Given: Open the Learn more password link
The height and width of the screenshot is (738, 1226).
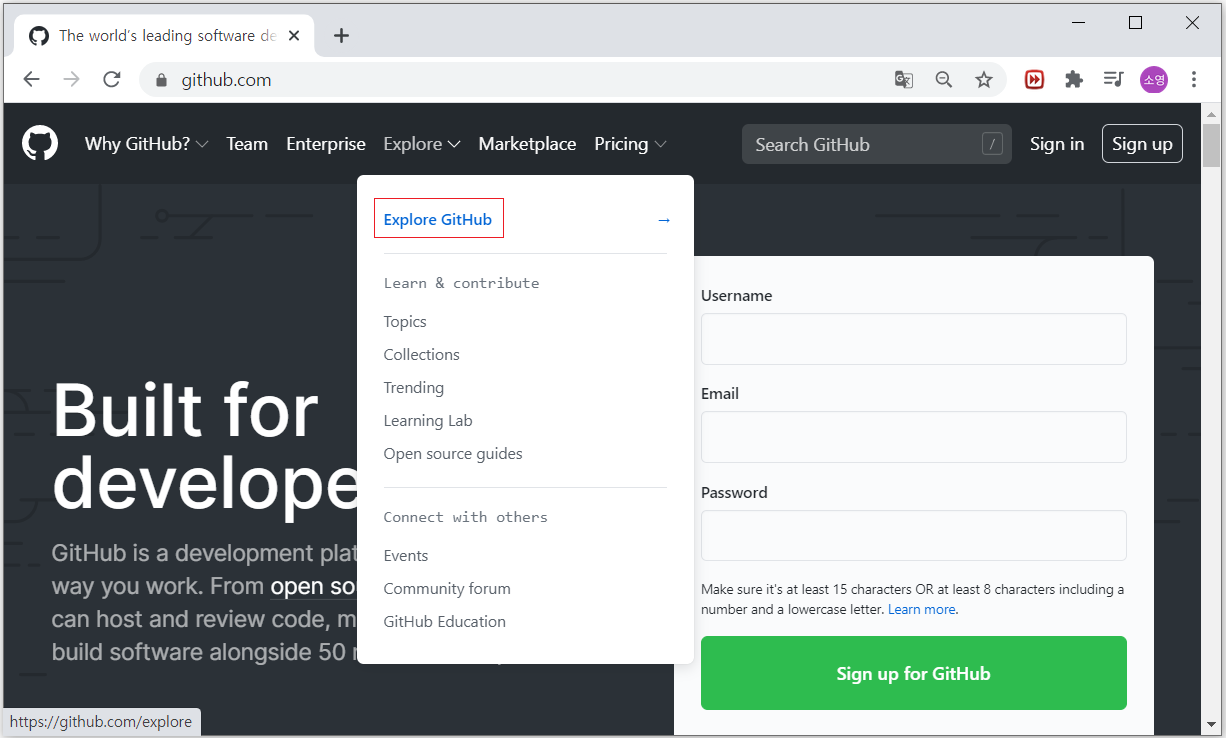Looking at the screenshot, I should [x=922, y=609].
